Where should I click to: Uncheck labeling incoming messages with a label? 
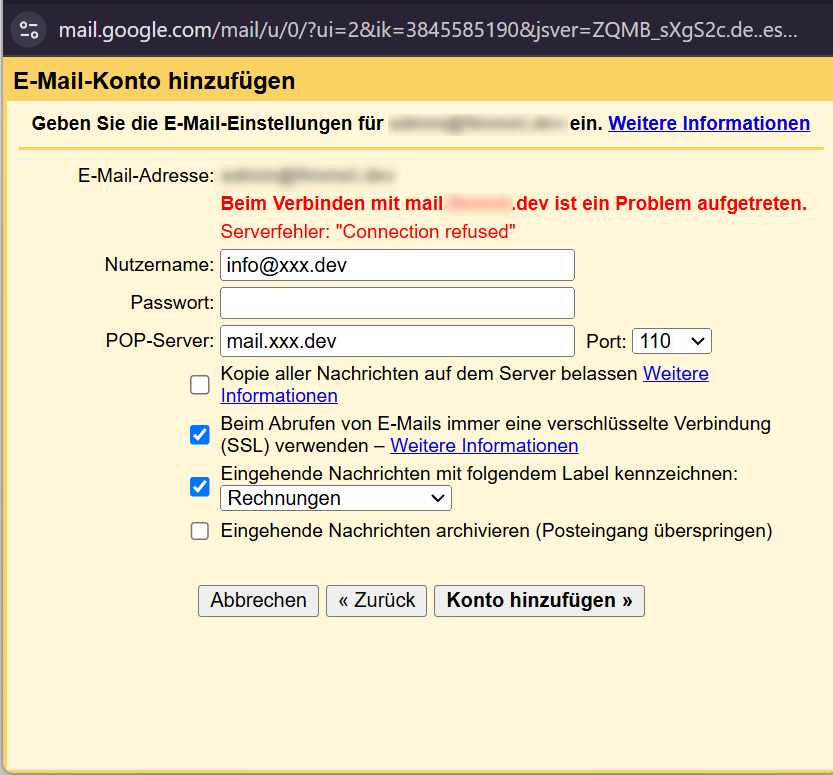[199, 487]
